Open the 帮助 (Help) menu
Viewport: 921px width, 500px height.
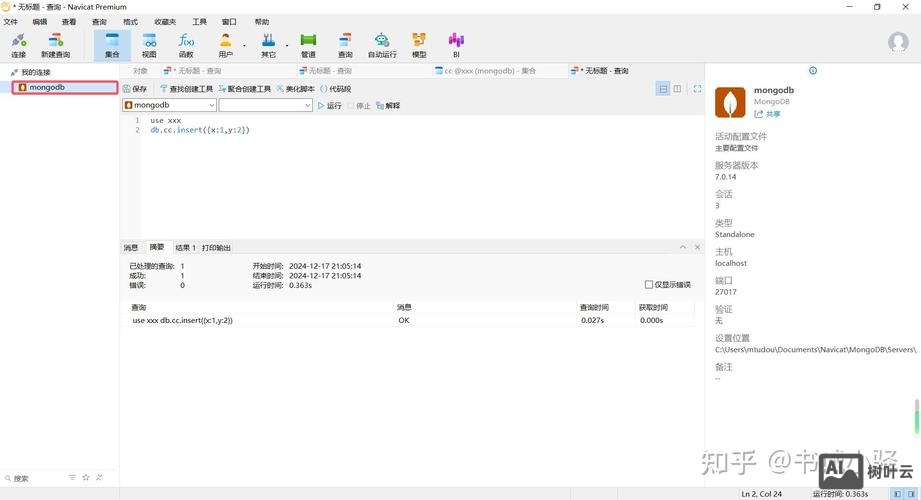point(261,22)
